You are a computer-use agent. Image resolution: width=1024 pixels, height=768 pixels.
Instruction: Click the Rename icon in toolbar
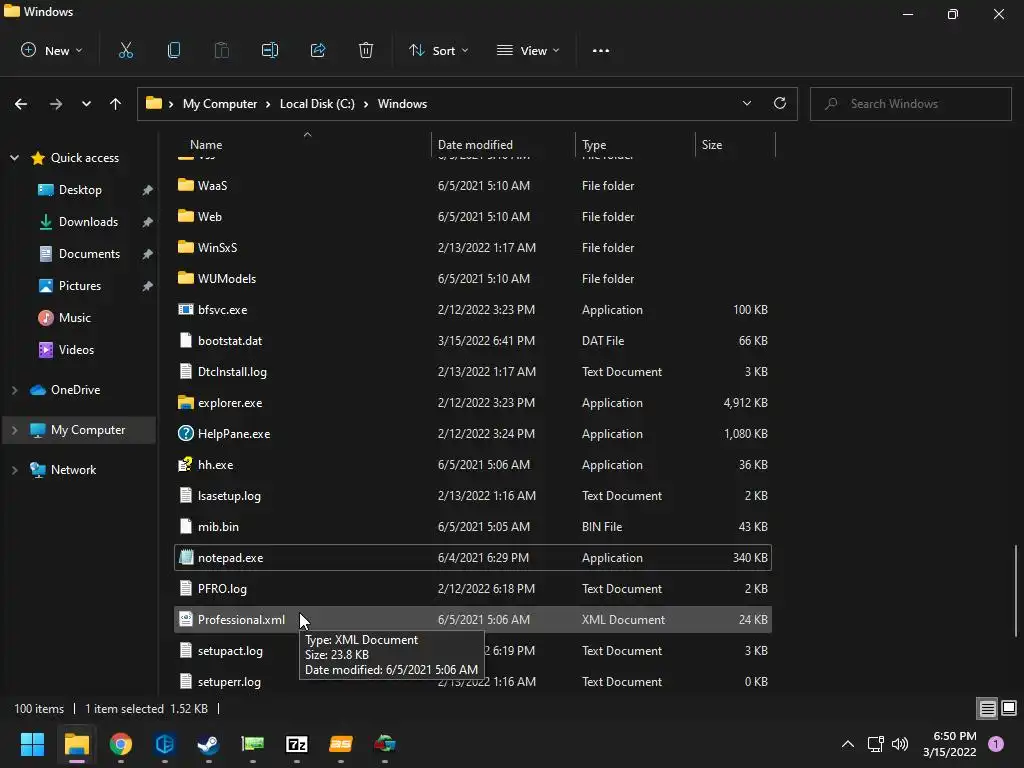tap(270, 50)
